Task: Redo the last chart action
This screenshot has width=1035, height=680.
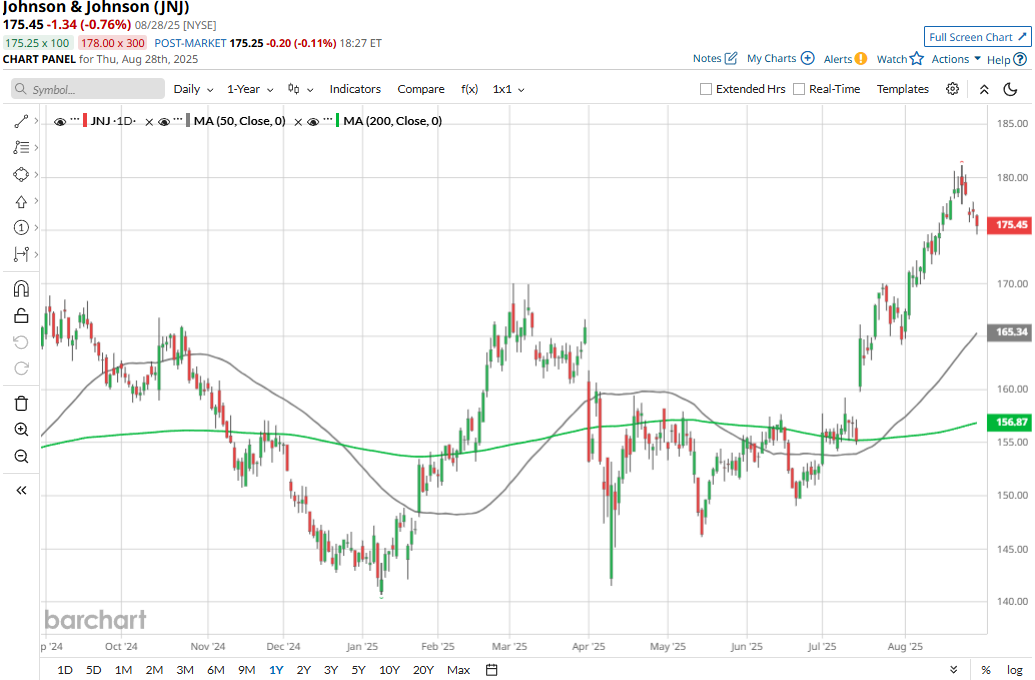Action: click(x=21, y=368)
